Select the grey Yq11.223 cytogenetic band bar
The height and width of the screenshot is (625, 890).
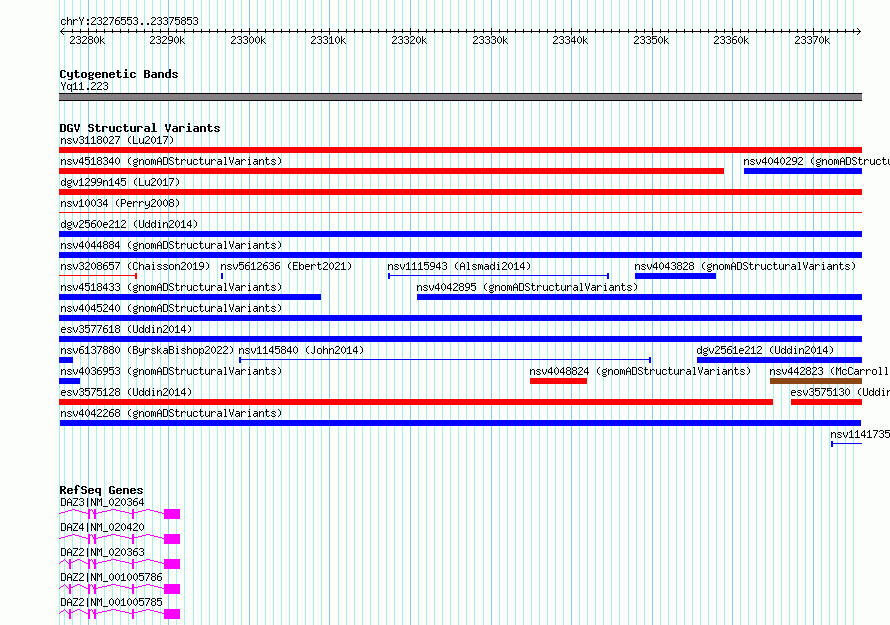(460, 97)
